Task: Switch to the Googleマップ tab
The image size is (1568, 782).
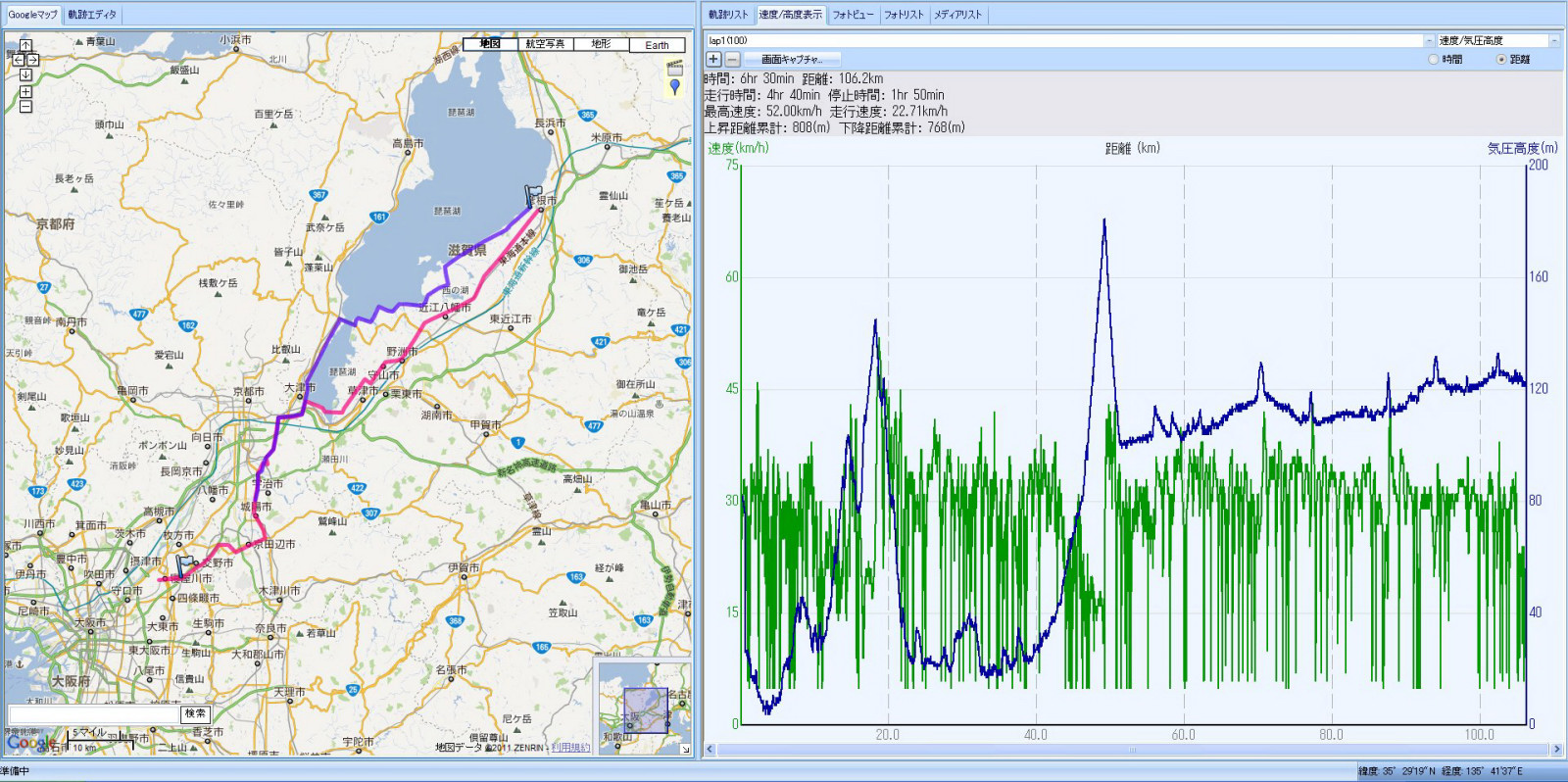Action: [x=32, y=15]
